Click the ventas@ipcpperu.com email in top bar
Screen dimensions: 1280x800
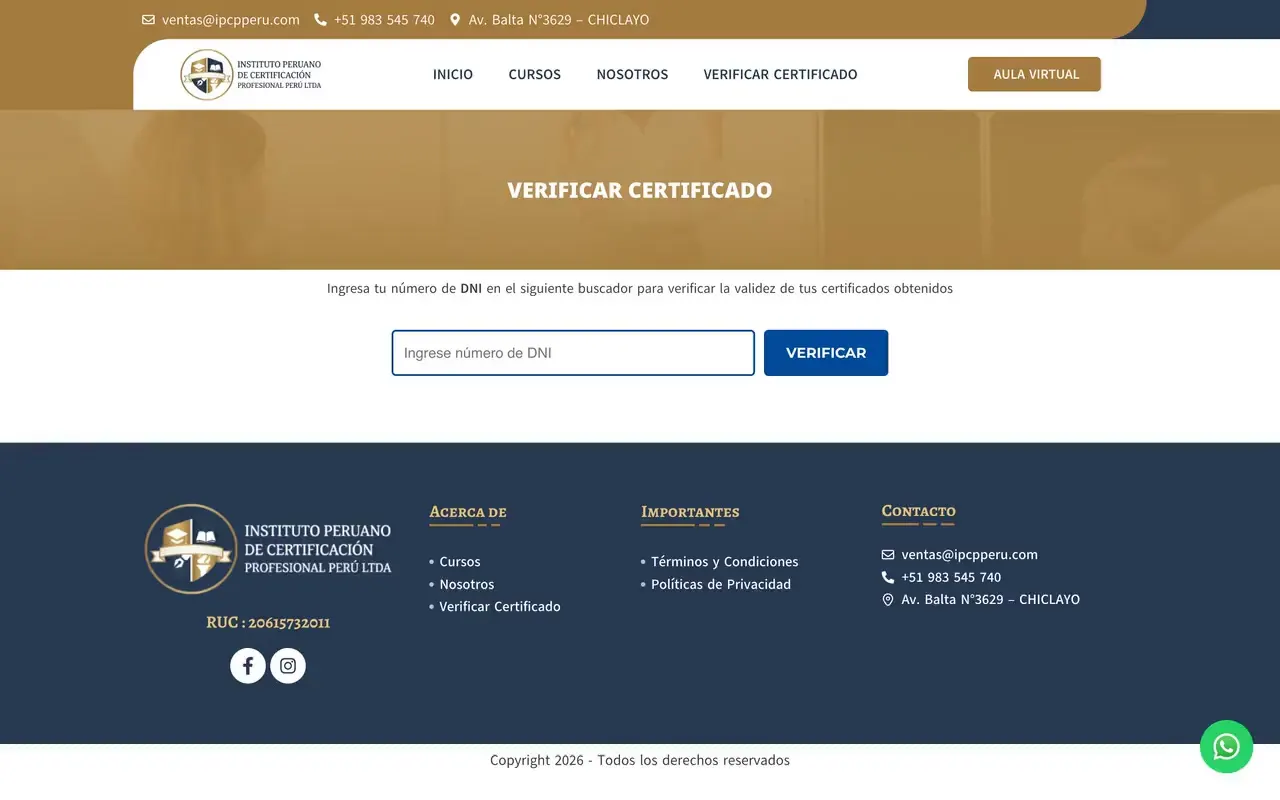coord(231,20)
